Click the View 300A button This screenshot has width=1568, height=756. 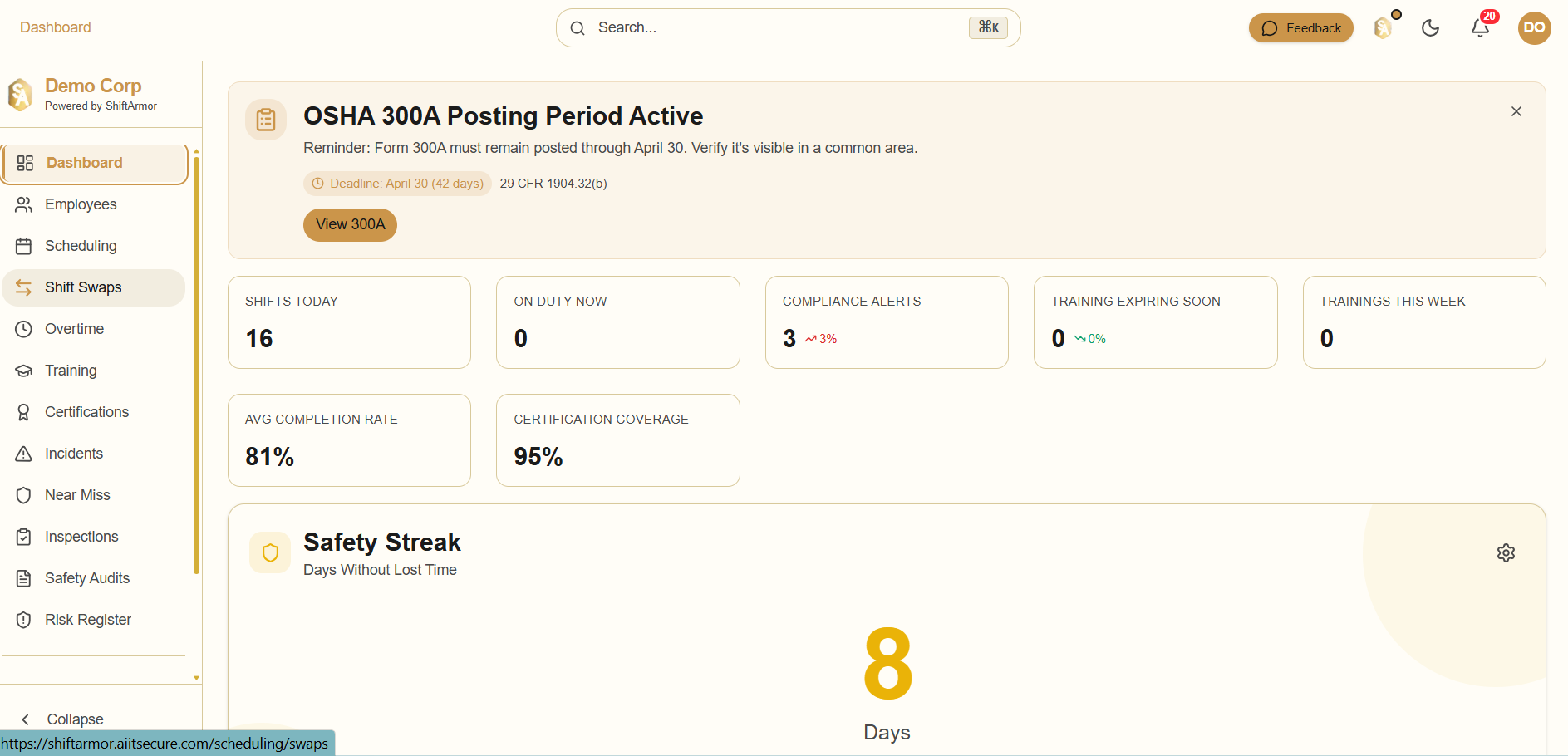tap(350, 225)
